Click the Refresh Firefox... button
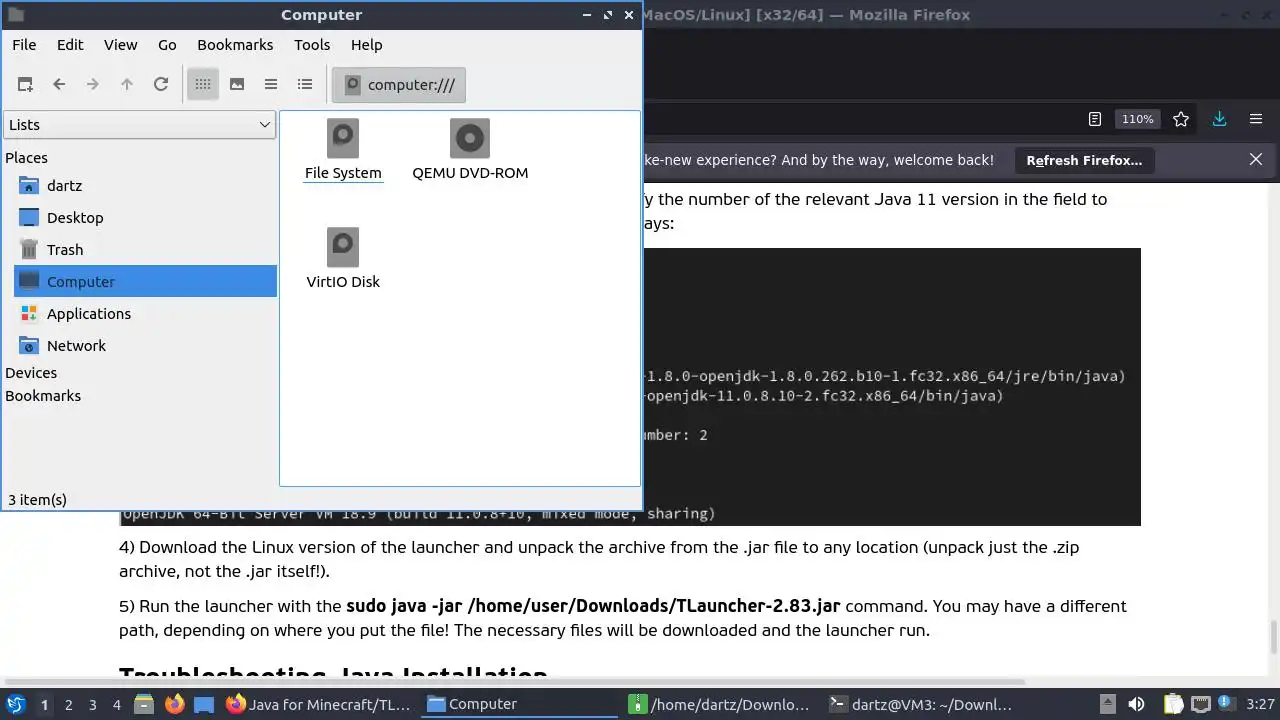 pos(1084,160)
